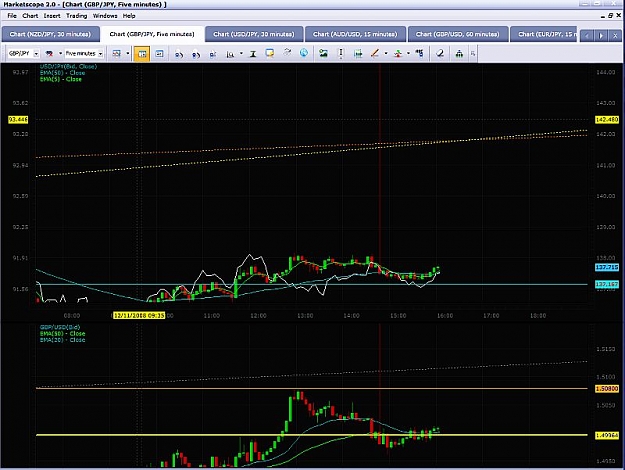Click the flag data-source toolbar icon
This screenshot has width=625, height=470.
pos(49,53)
